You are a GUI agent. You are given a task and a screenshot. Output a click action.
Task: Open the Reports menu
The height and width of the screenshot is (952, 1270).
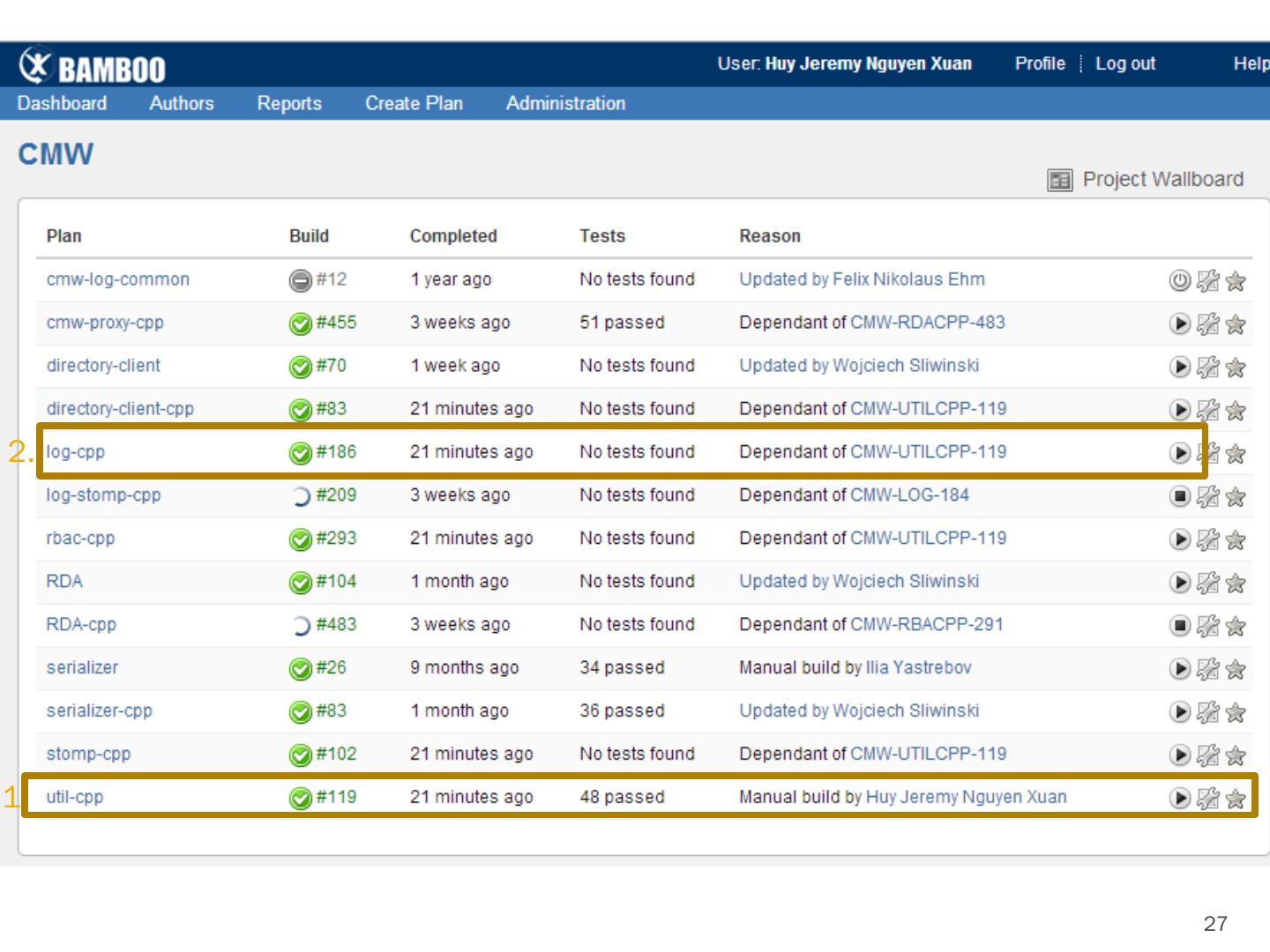tap(289, 103)
